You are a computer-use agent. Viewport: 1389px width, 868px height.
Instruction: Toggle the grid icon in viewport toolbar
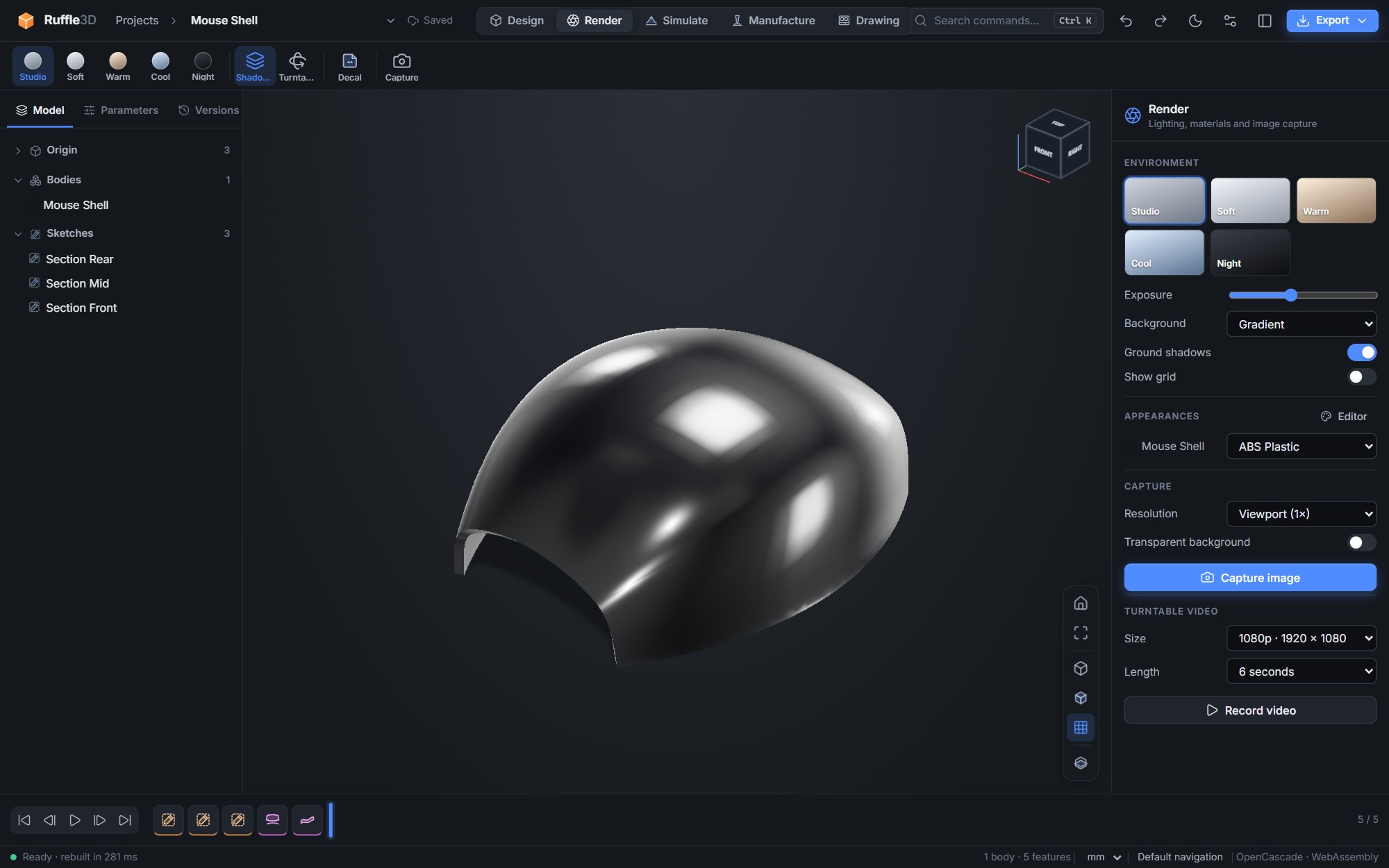[1081, 727]
